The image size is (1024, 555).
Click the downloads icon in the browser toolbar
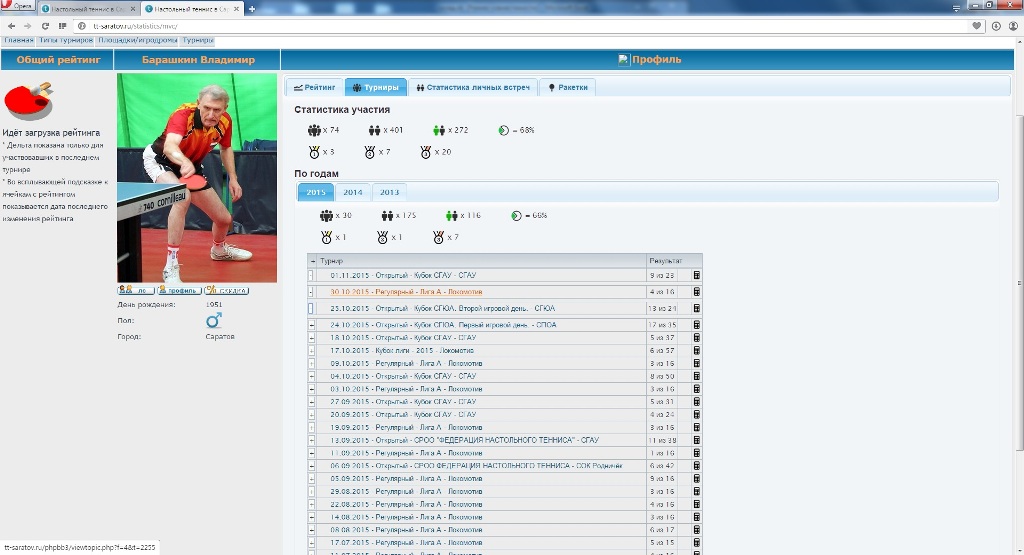996,26
